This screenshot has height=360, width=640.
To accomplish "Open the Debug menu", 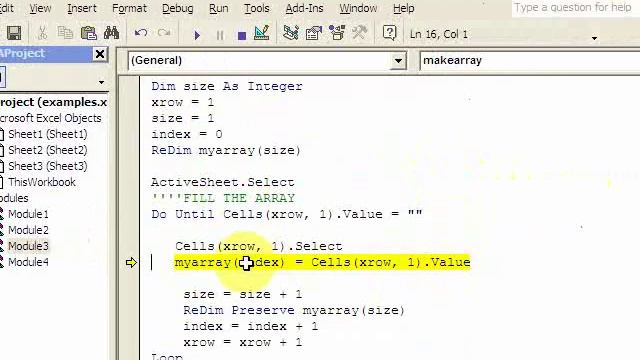I will click(178, 8).
